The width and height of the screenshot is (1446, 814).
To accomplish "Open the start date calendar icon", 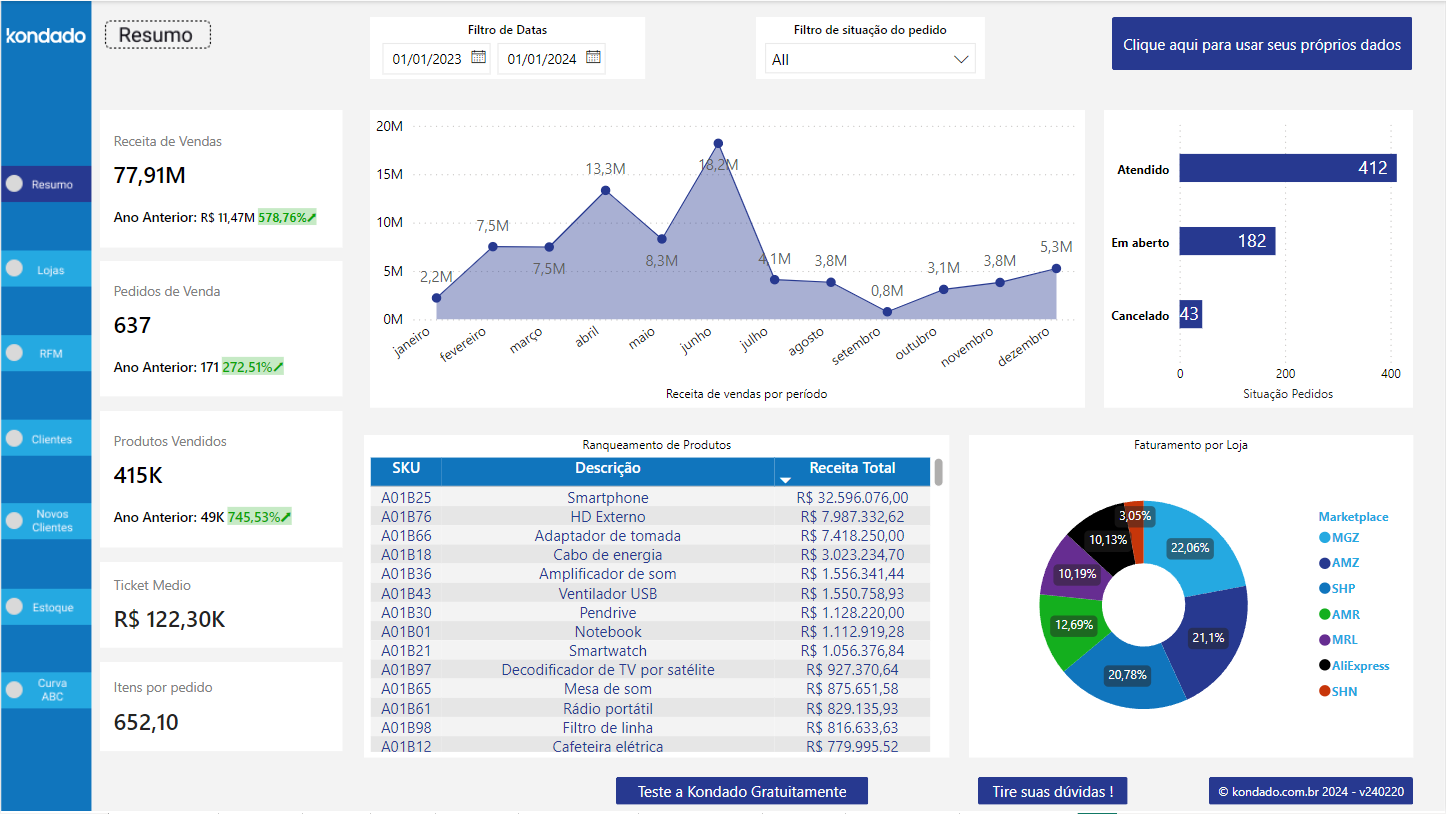I will coord(481,57).
